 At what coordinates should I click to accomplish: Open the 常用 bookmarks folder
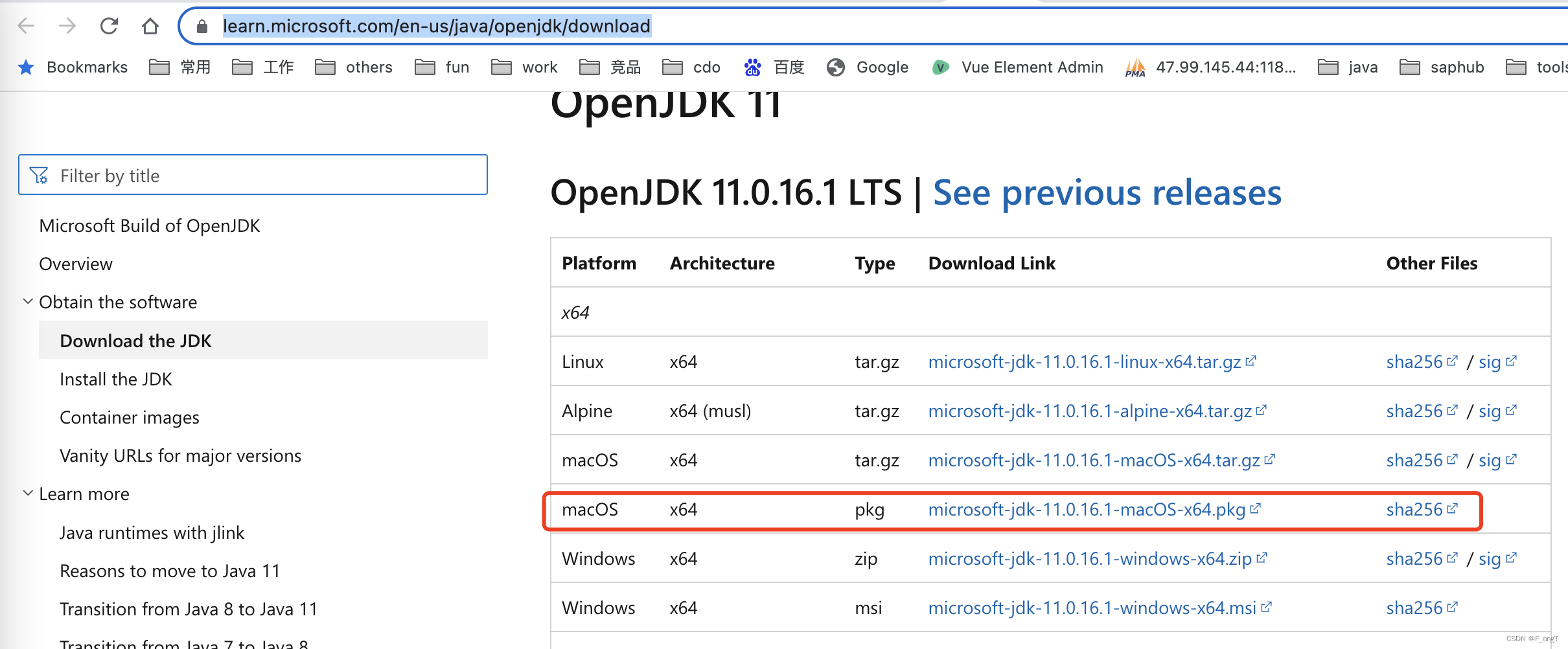(x=180, y=67)
